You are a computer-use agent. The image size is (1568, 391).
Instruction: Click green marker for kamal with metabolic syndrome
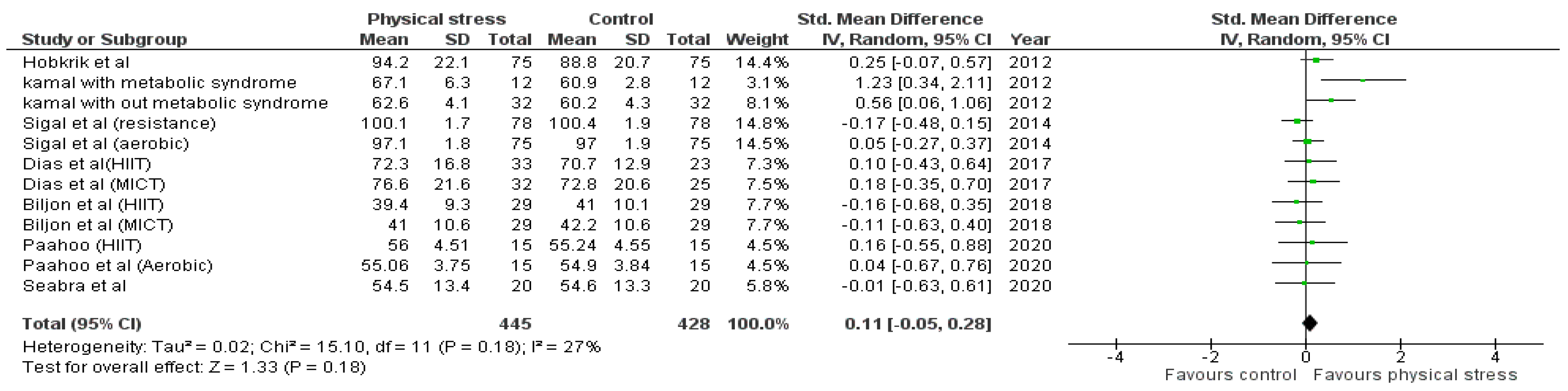[1363, 80]
